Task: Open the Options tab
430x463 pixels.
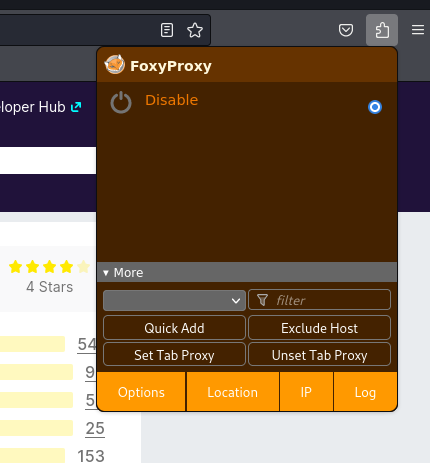Action: (141, 392)
